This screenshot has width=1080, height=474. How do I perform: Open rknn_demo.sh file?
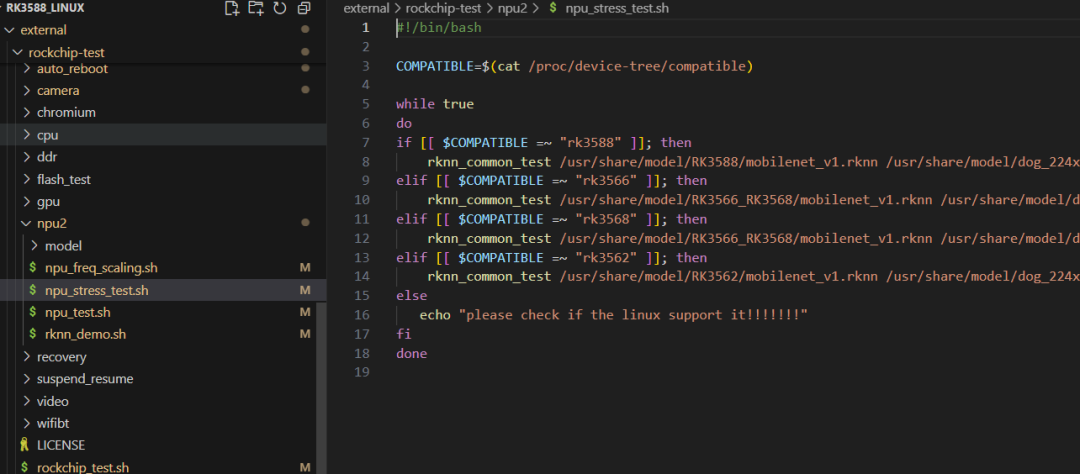85,335
